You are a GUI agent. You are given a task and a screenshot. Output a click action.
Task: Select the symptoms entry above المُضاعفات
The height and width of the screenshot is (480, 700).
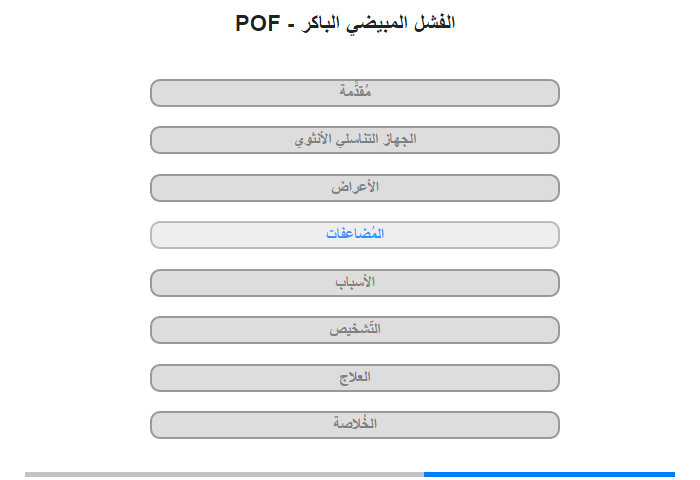tap(355, 188)
